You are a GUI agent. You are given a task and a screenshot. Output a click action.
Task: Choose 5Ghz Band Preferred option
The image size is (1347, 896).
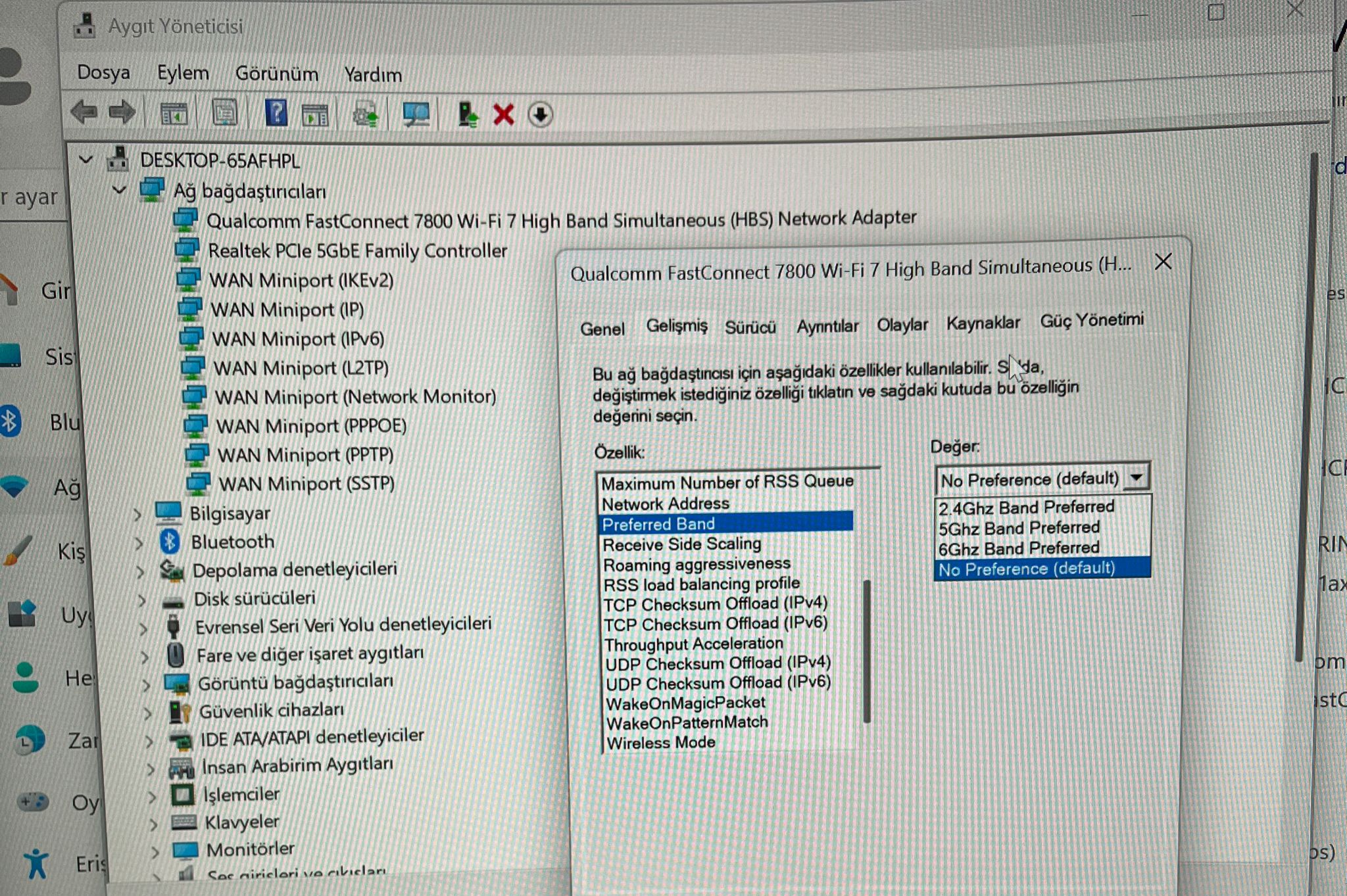pyautogui.click(x=1019, y=529)
